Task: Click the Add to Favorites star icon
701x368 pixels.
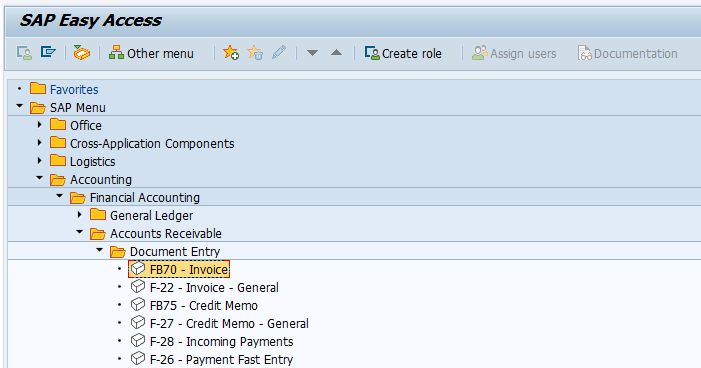Action: click(231, 53)
